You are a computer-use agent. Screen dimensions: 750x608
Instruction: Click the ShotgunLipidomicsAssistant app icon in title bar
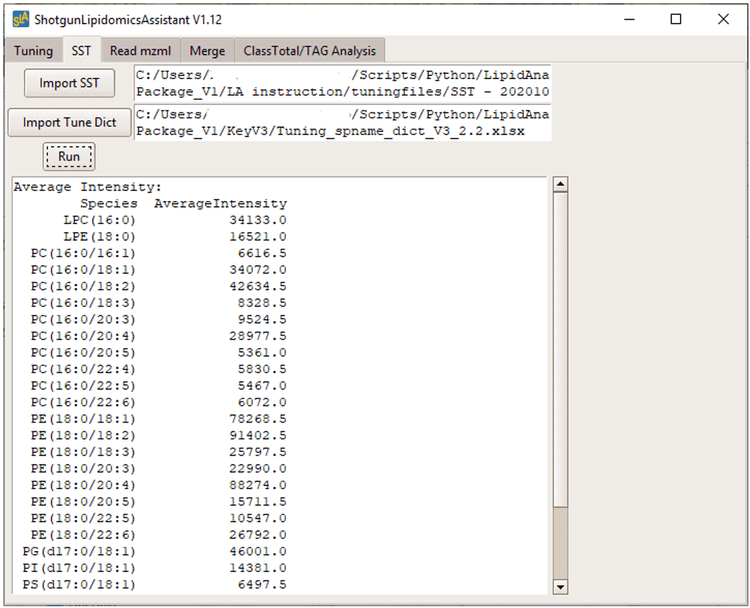pos(18,19)
